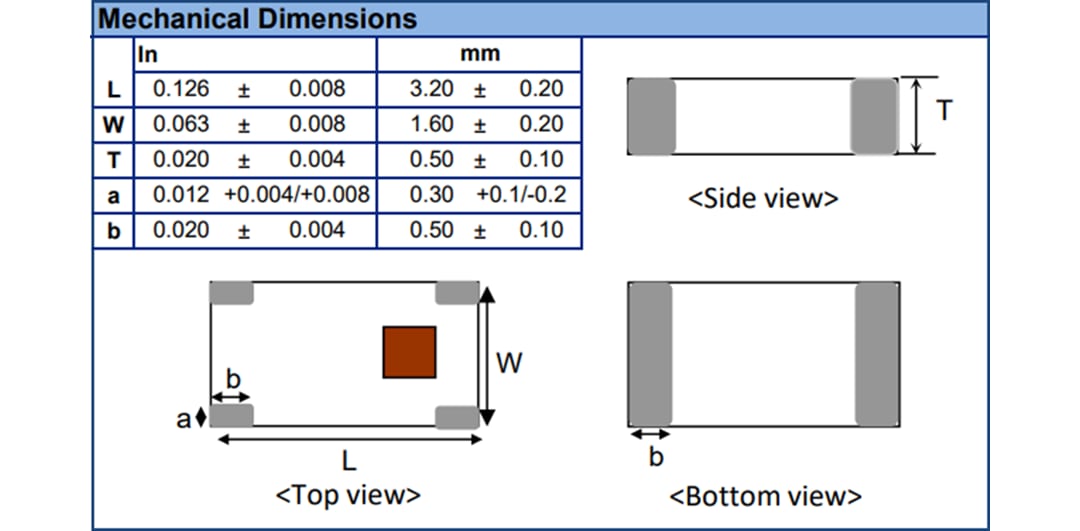
Task: Click the T dimension label beside Side view
Action: point(943,111)
